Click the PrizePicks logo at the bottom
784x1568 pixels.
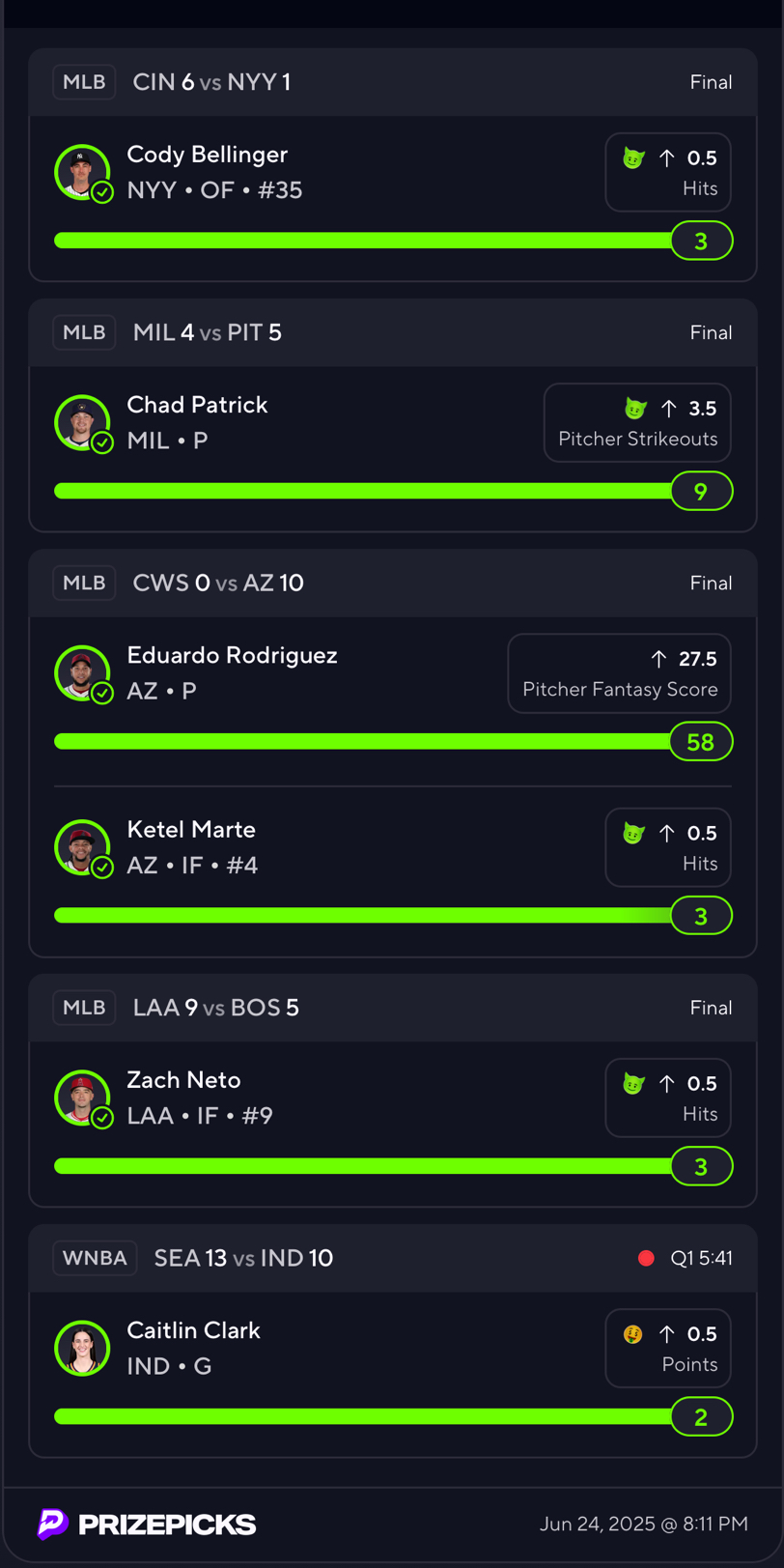147,1525
